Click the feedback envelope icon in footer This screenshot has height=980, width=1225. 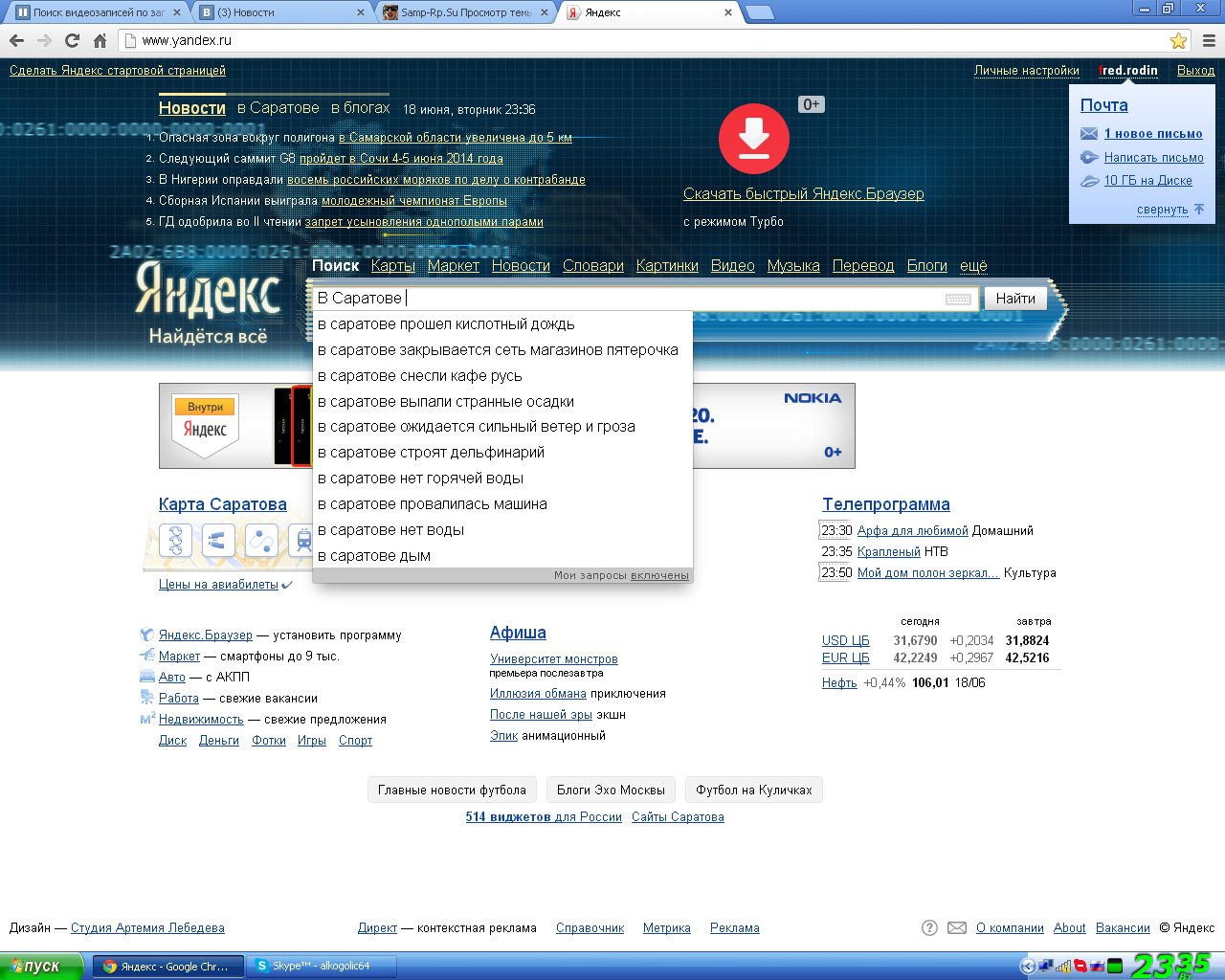point(957,927)
